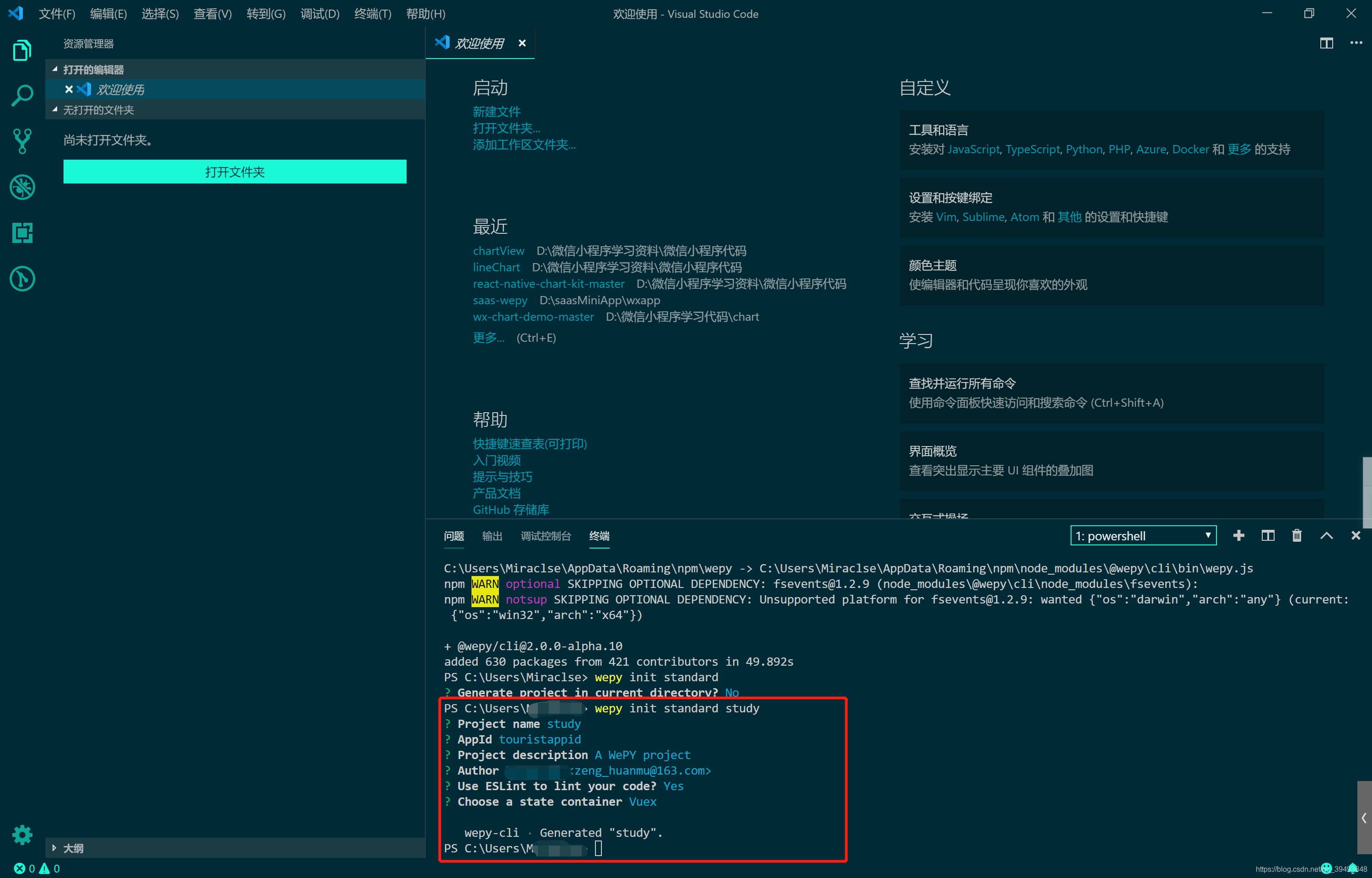The height and width of the screenshot is (878, 1372).
Task: Switch to the 调试控制台 panel tab
Action: click(x=545, y=536)
